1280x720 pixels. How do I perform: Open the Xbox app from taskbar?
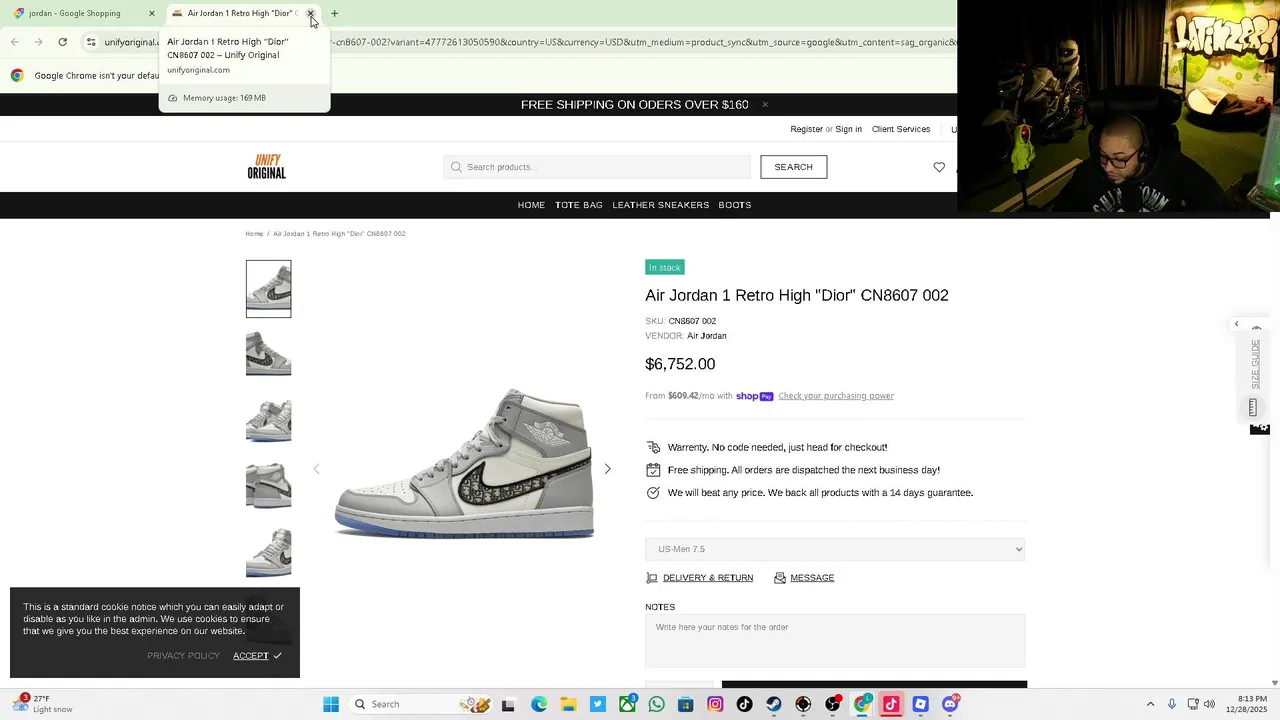(627, 704)
